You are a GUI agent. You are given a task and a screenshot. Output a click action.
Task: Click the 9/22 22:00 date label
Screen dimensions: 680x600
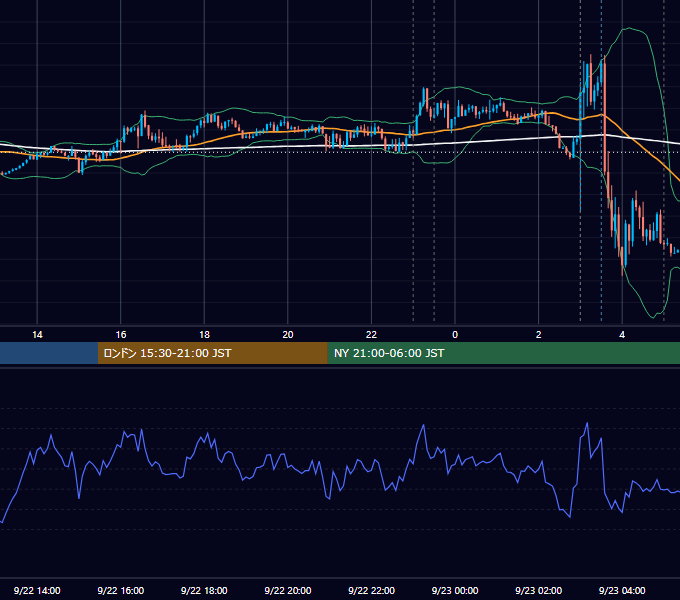click(371, 590)
